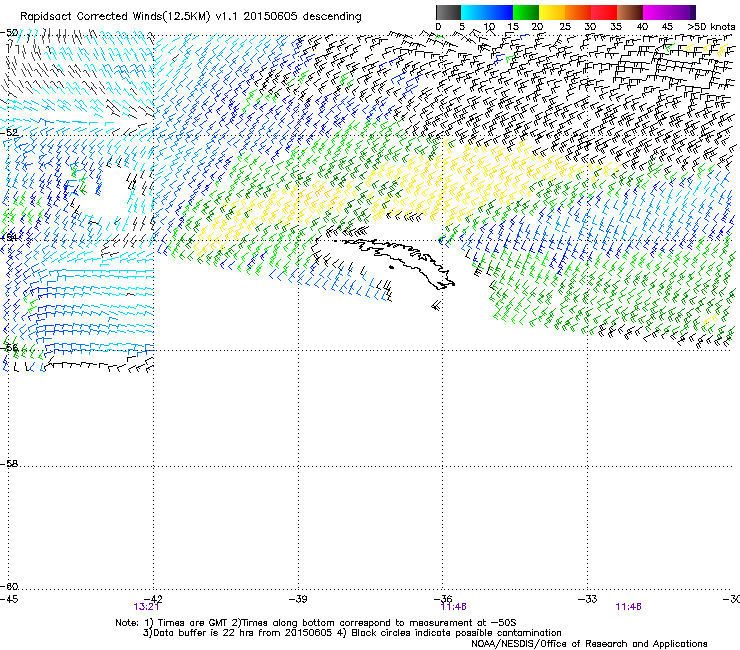Screen dimensions: 740x650
Task: Click the purple 13:21 swath time label
Action: 146,607
